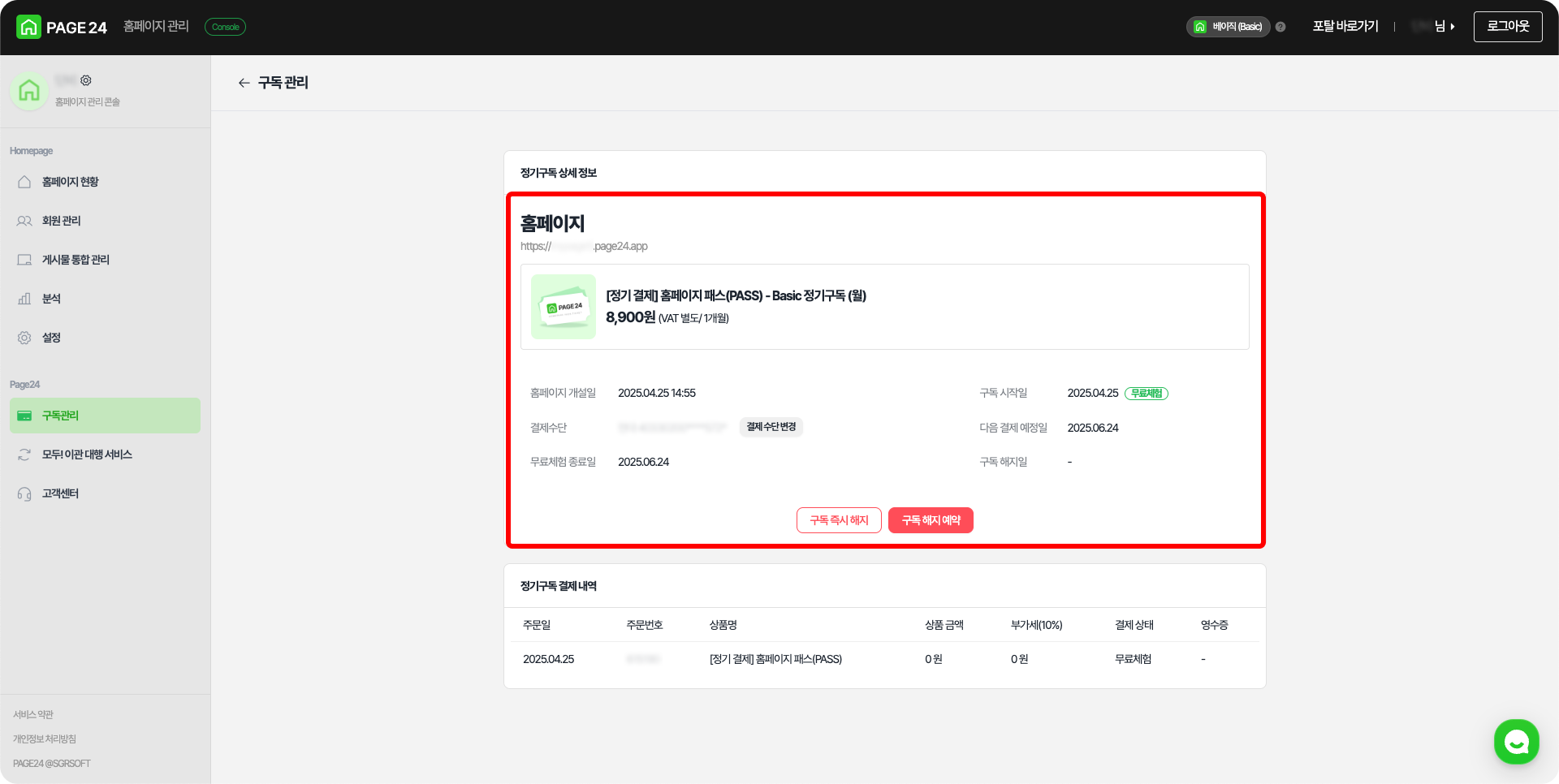Open 회원 관리 in the sidebar

pos(106,221)
